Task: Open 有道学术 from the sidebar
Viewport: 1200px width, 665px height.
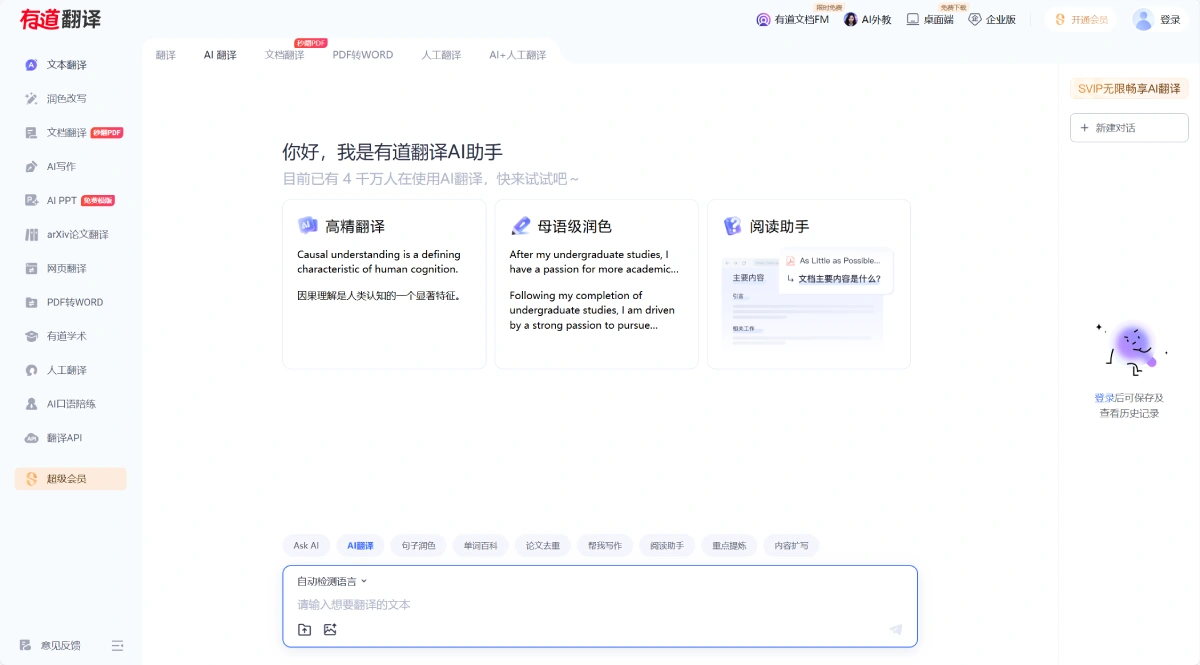Action: point(68,336)
